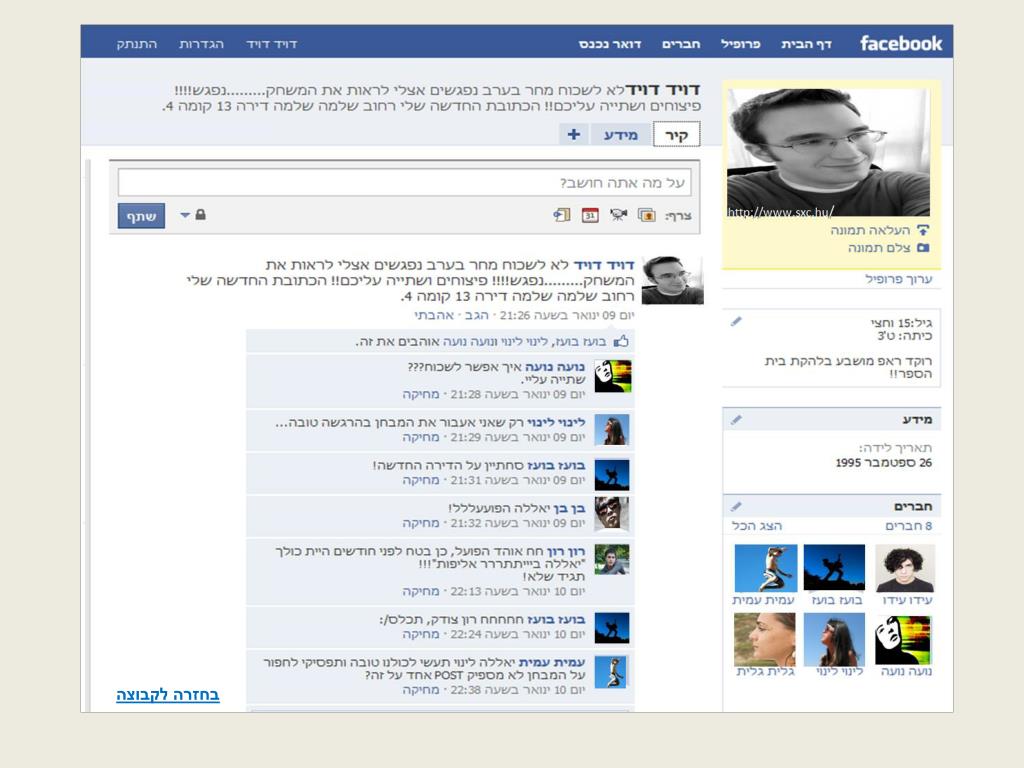Click in the 'על מה אתה חושב?' status box
This screenshot has height=768, width=1024.
pyautogui.click(x=404, y=182)
